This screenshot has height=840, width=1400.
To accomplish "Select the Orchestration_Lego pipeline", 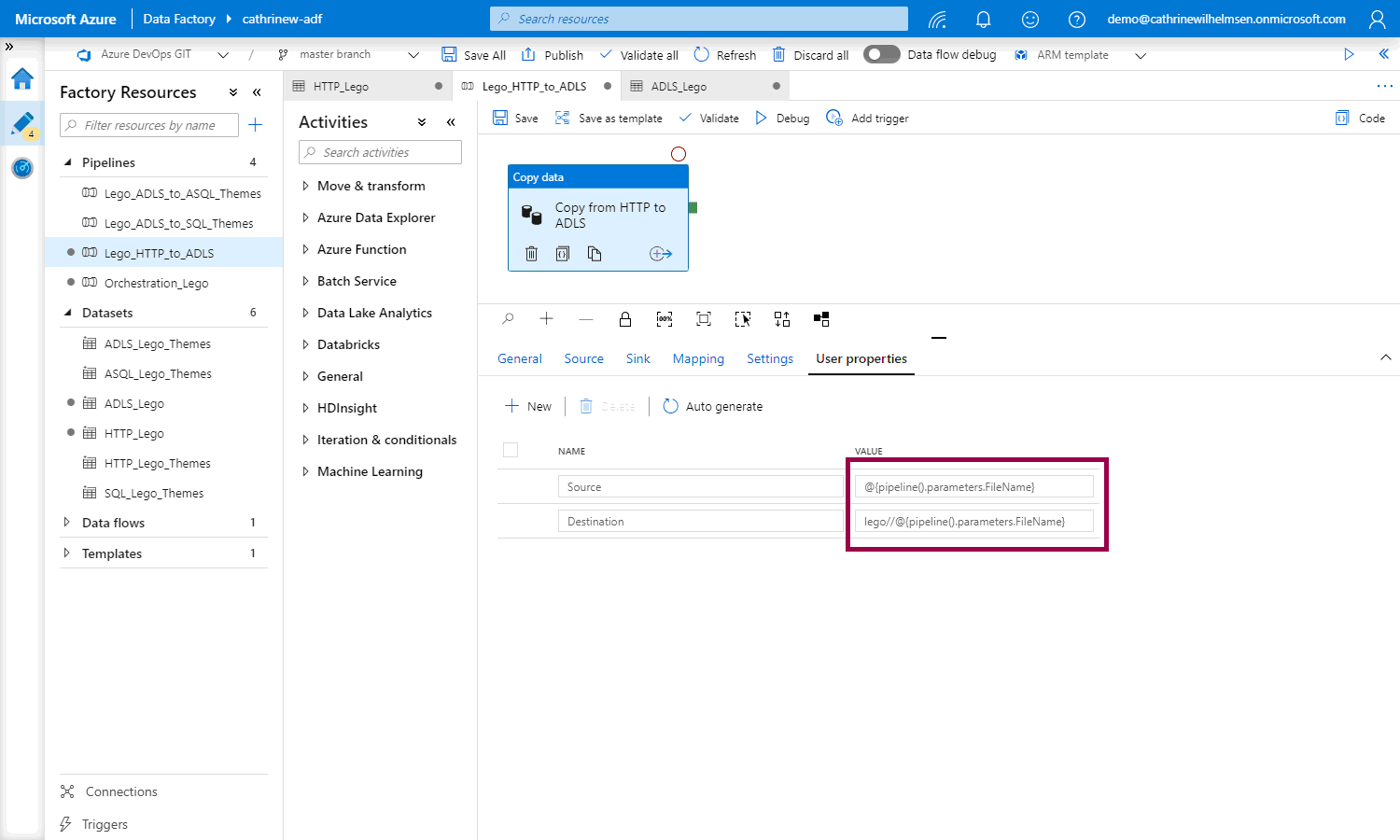I will pos(156,284).
